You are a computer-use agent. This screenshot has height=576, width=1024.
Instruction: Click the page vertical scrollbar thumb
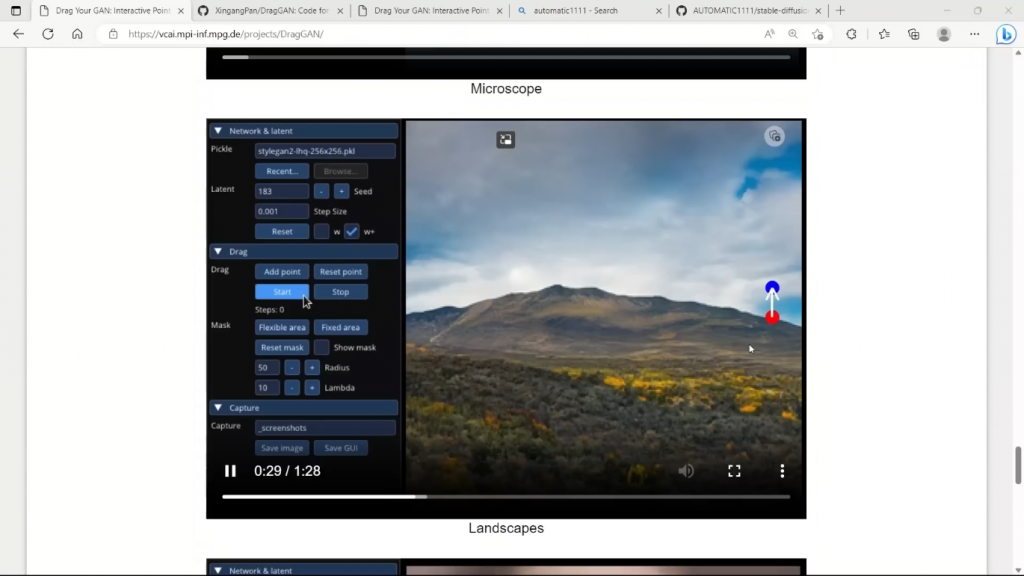pyautogui.click(x=1017, y=466)
